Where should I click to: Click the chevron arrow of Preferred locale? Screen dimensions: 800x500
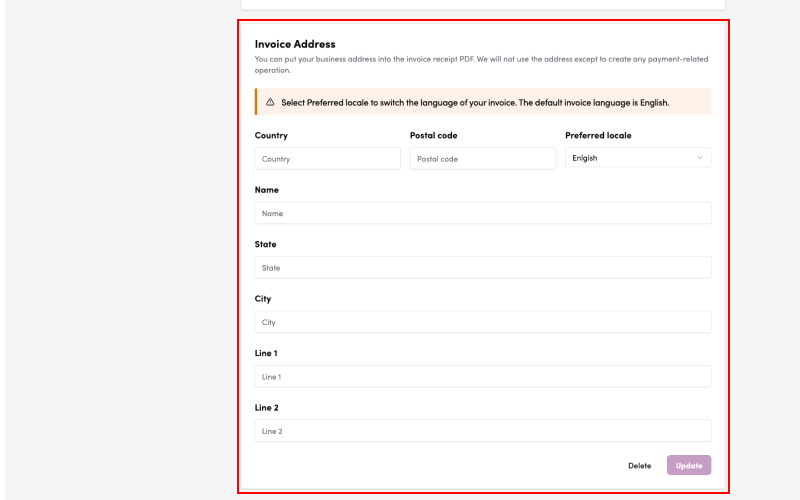coord(699,158)
